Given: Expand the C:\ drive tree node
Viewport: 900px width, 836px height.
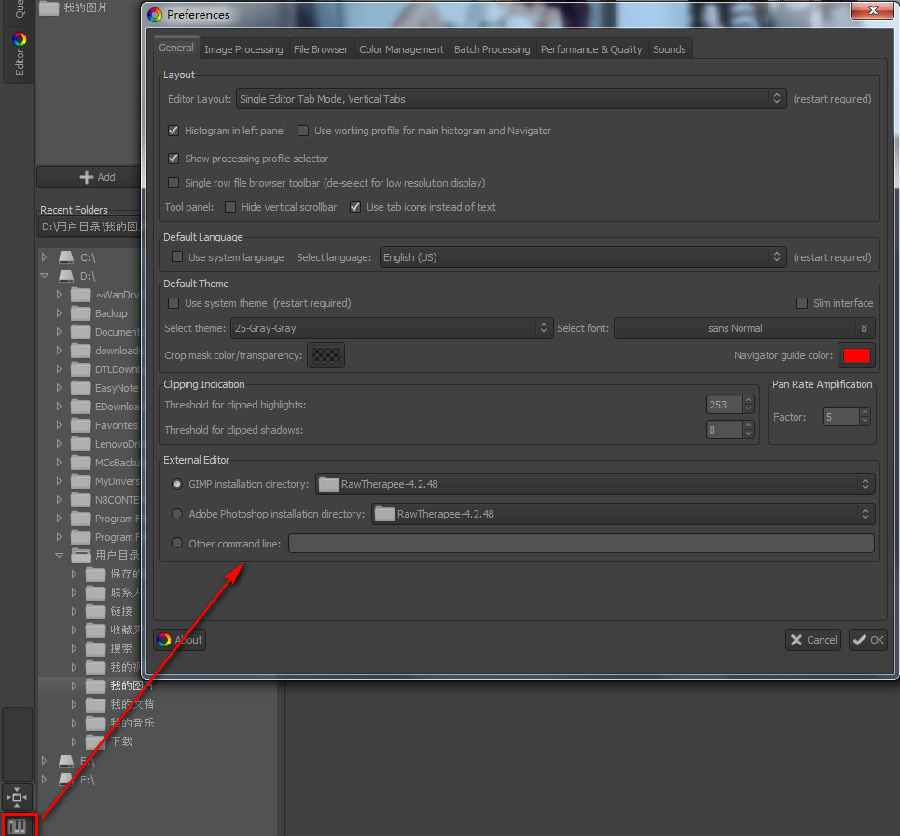Looking at the screenshot, I should pos(45,257).
